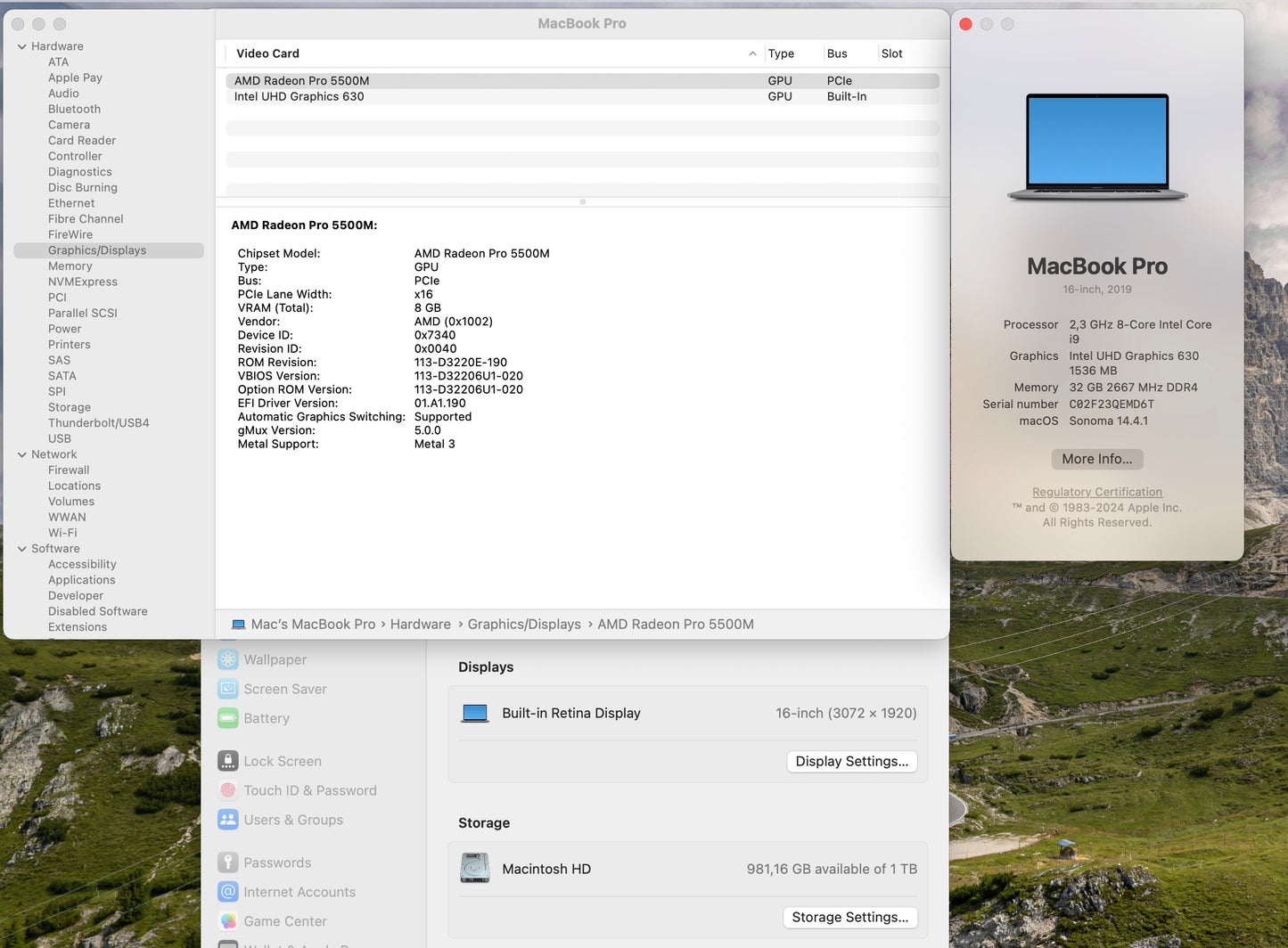1288x948 pixels.
Task: Open Internet Accounts settings
Action: 299,892
